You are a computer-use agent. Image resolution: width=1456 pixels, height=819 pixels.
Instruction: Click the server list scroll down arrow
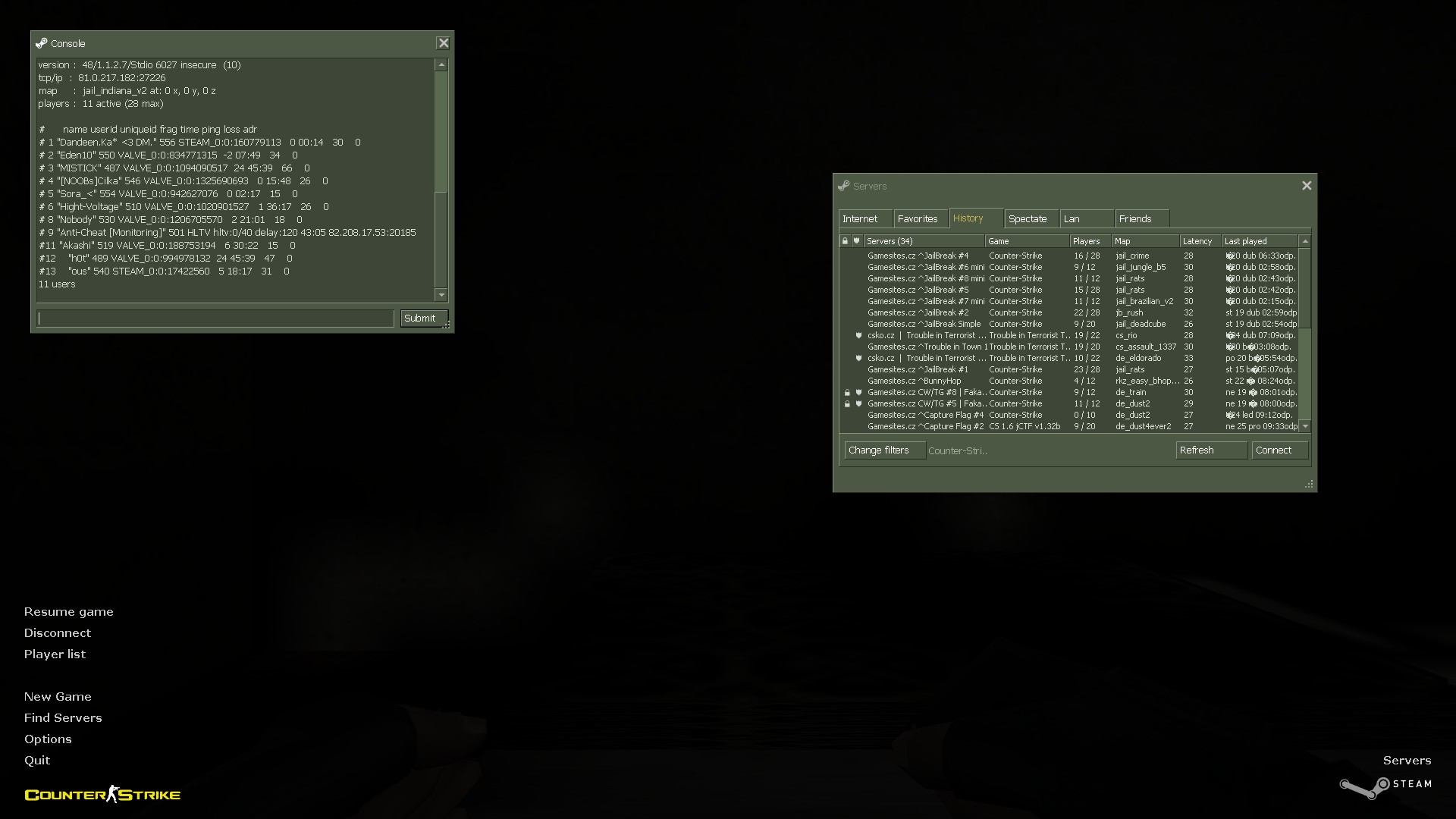pos(1305,426)
